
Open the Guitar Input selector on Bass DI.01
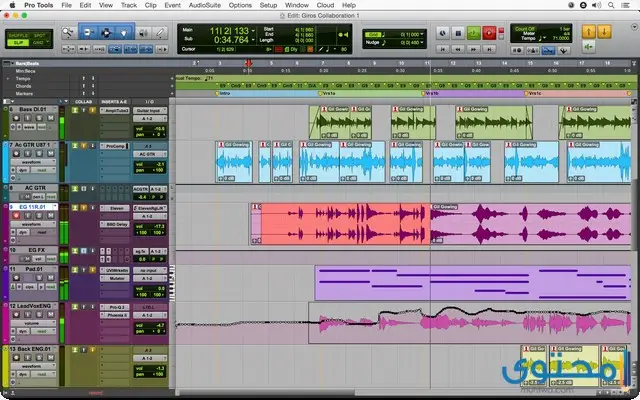pos(149,111)
